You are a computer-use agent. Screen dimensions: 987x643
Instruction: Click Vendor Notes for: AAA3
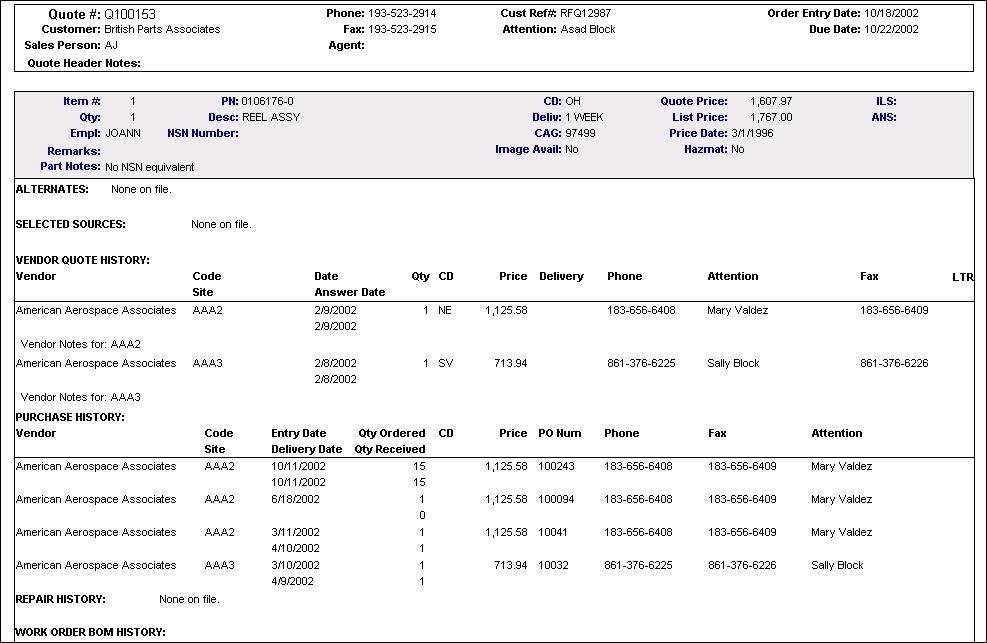point(80,397)
